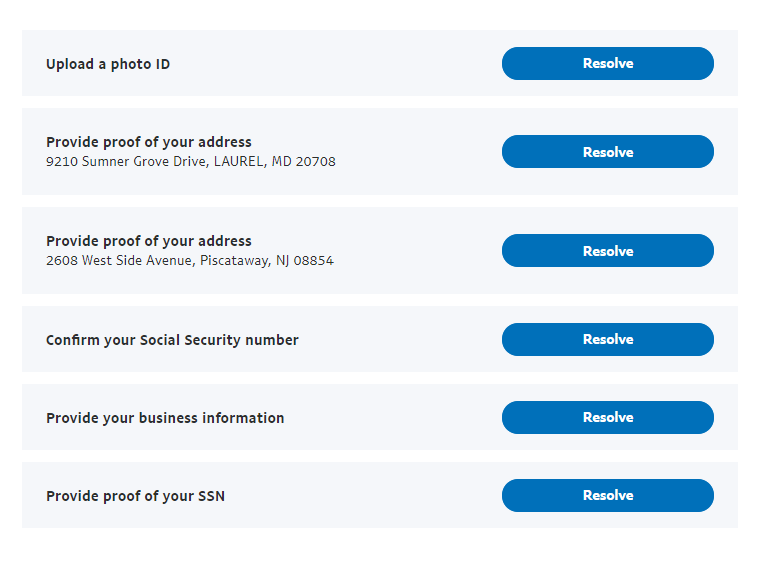The image size is (760, 562).
Task: Click the 'Confirm your Social Security number' heading
Action: tap(172, 340)
